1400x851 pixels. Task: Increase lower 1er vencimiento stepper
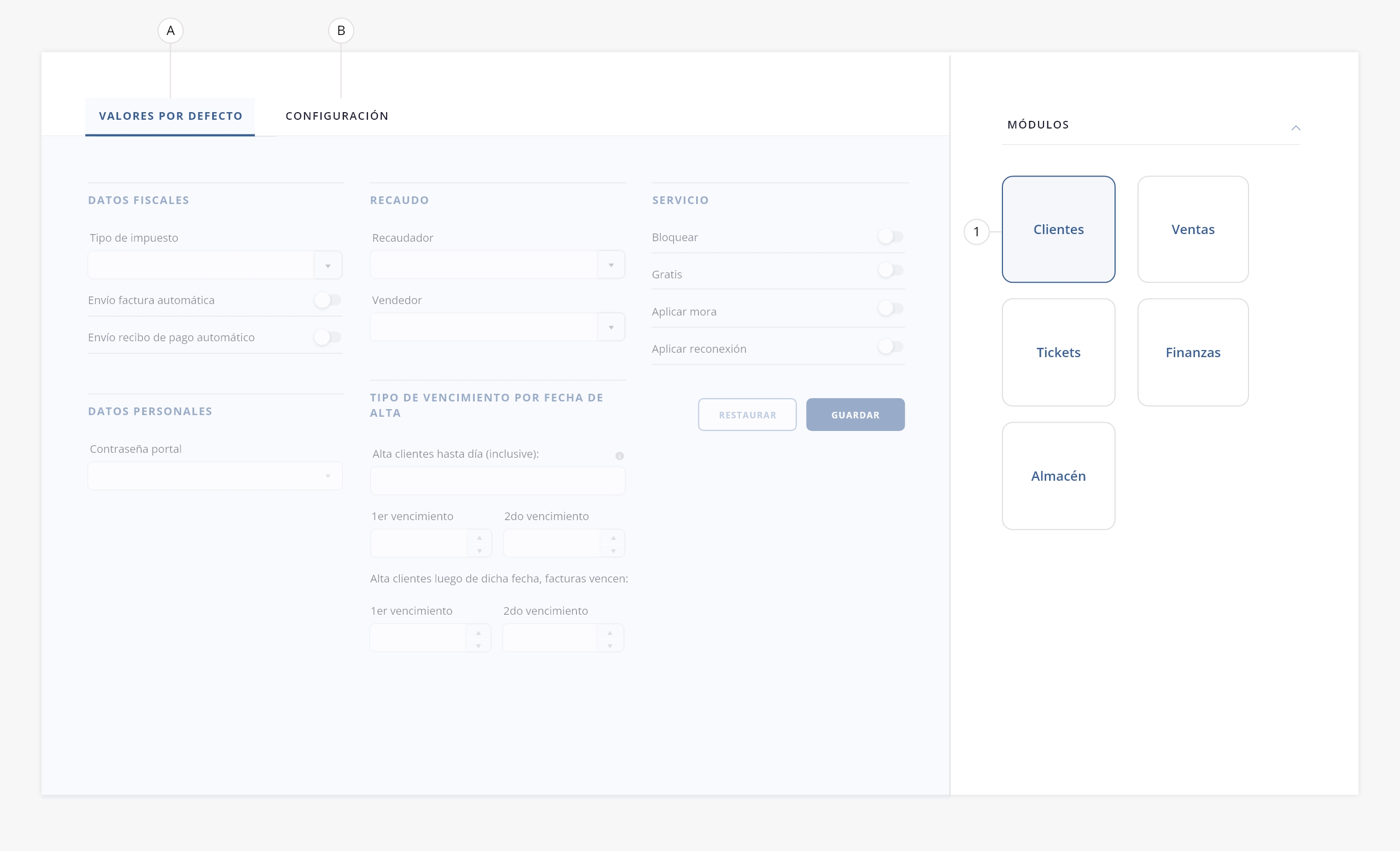point(478,632)
